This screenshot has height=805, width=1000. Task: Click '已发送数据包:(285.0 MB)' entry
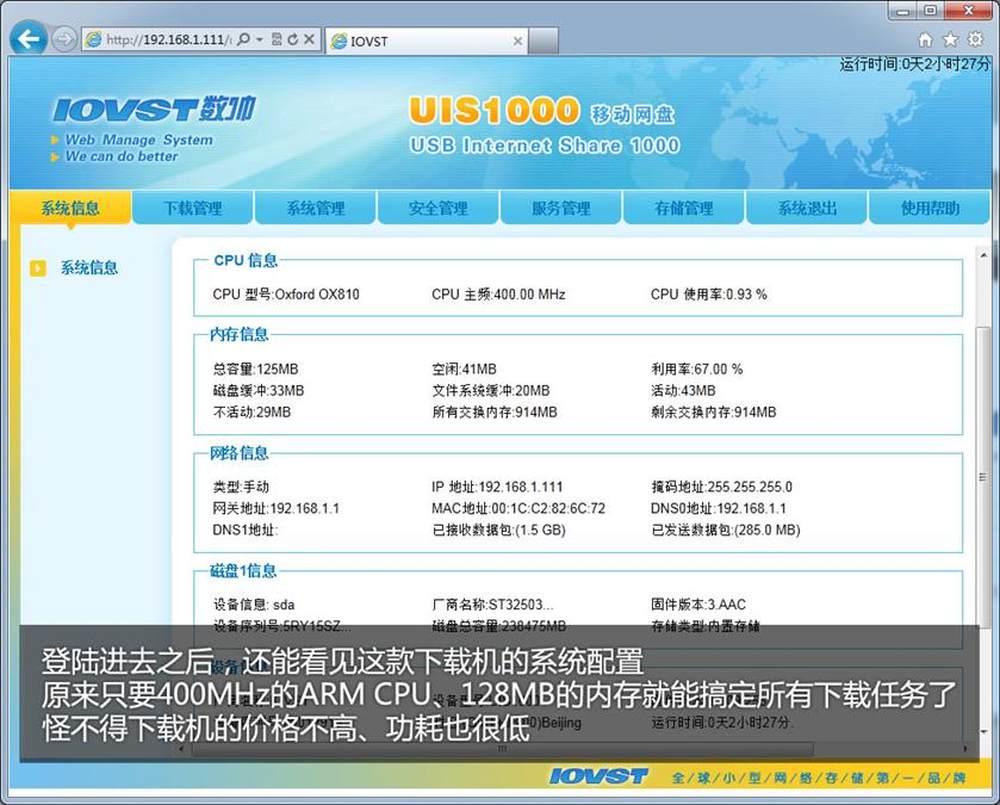coord(725,530)
